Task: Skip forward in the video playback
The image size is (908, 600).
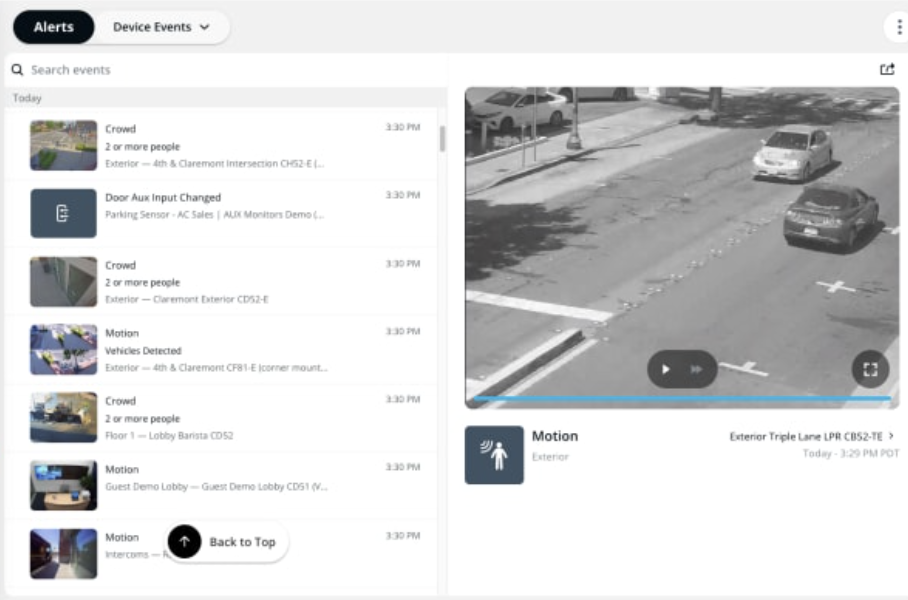Action: [x=697, y=370]
